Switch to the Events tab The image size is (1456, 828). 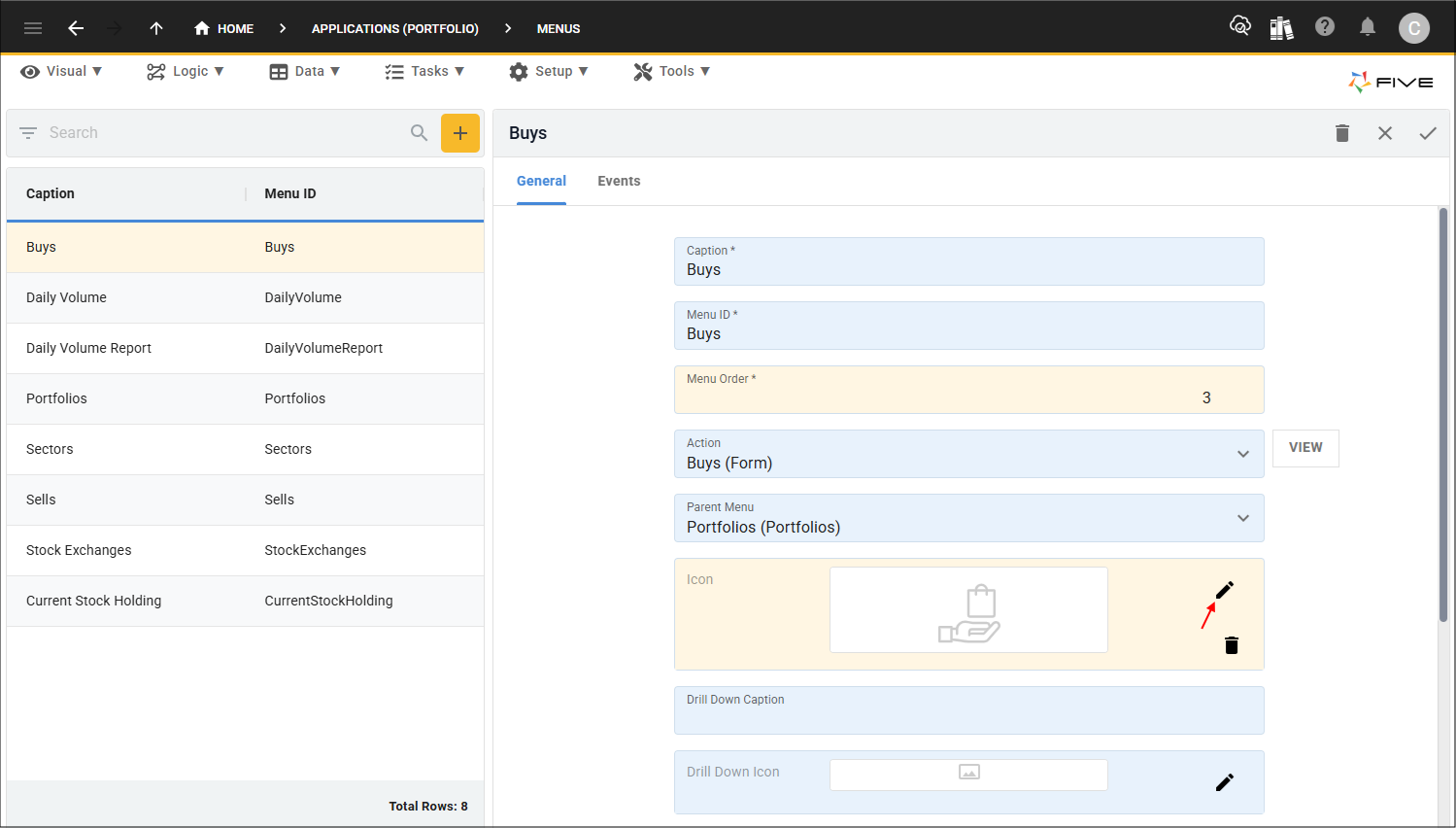pyautogui.click(x=619, y=181)
